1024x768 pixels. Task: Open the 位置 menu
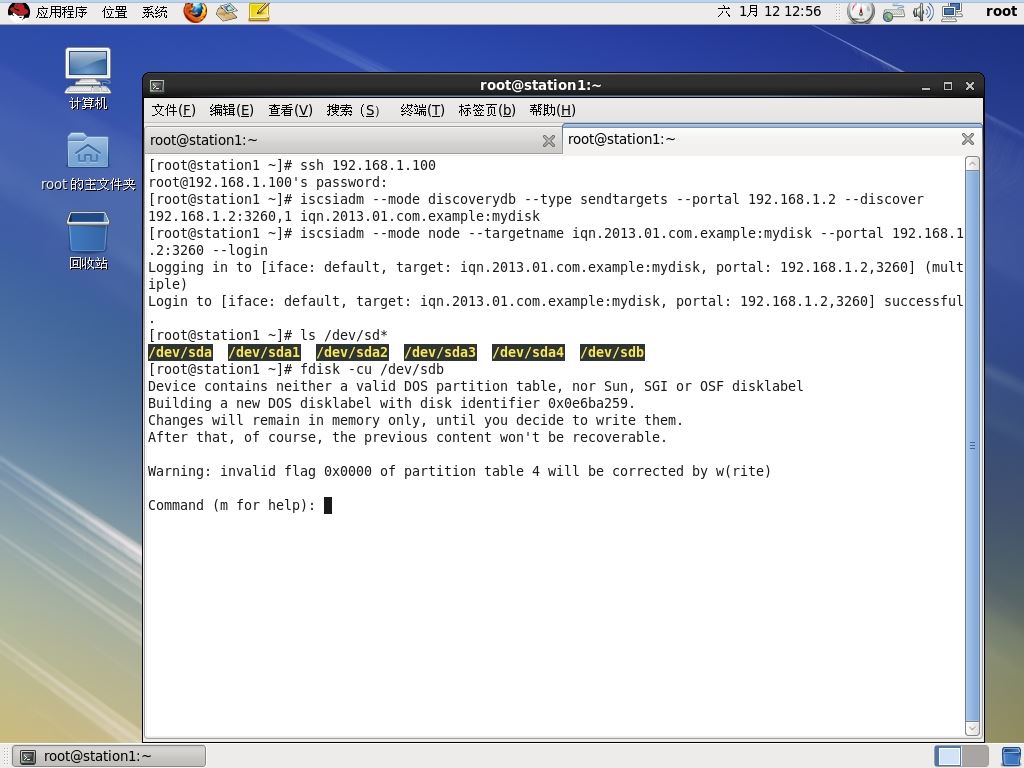tap(114, 12)
